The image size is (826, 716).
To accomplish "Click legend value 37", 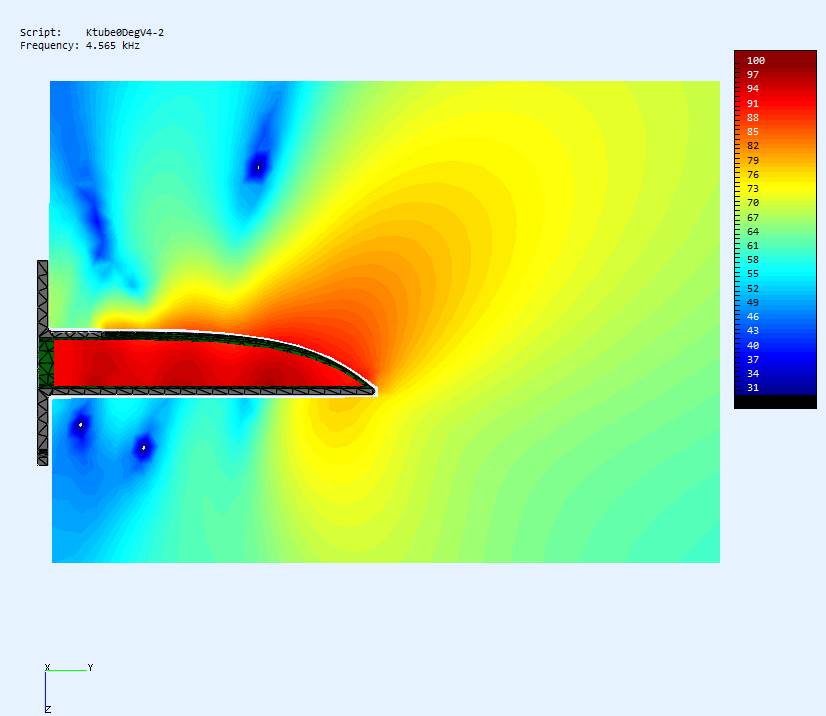I will (753, 360).
